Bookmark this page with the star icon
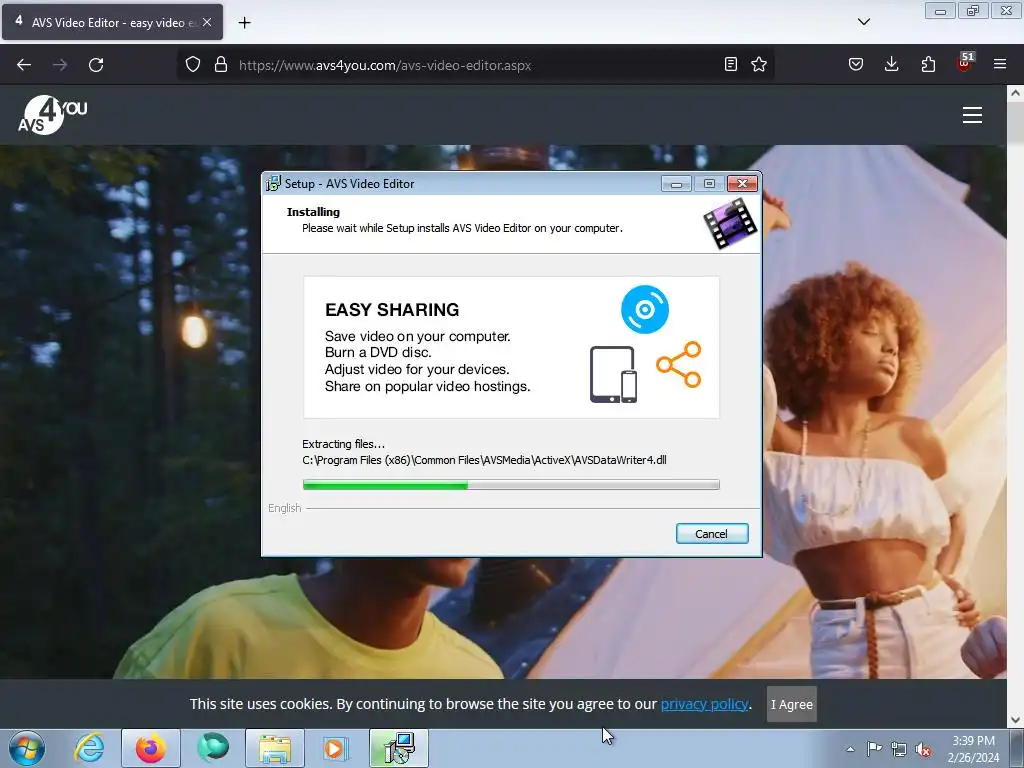This screenshot has height=768, width=1024. click(759, 64)
